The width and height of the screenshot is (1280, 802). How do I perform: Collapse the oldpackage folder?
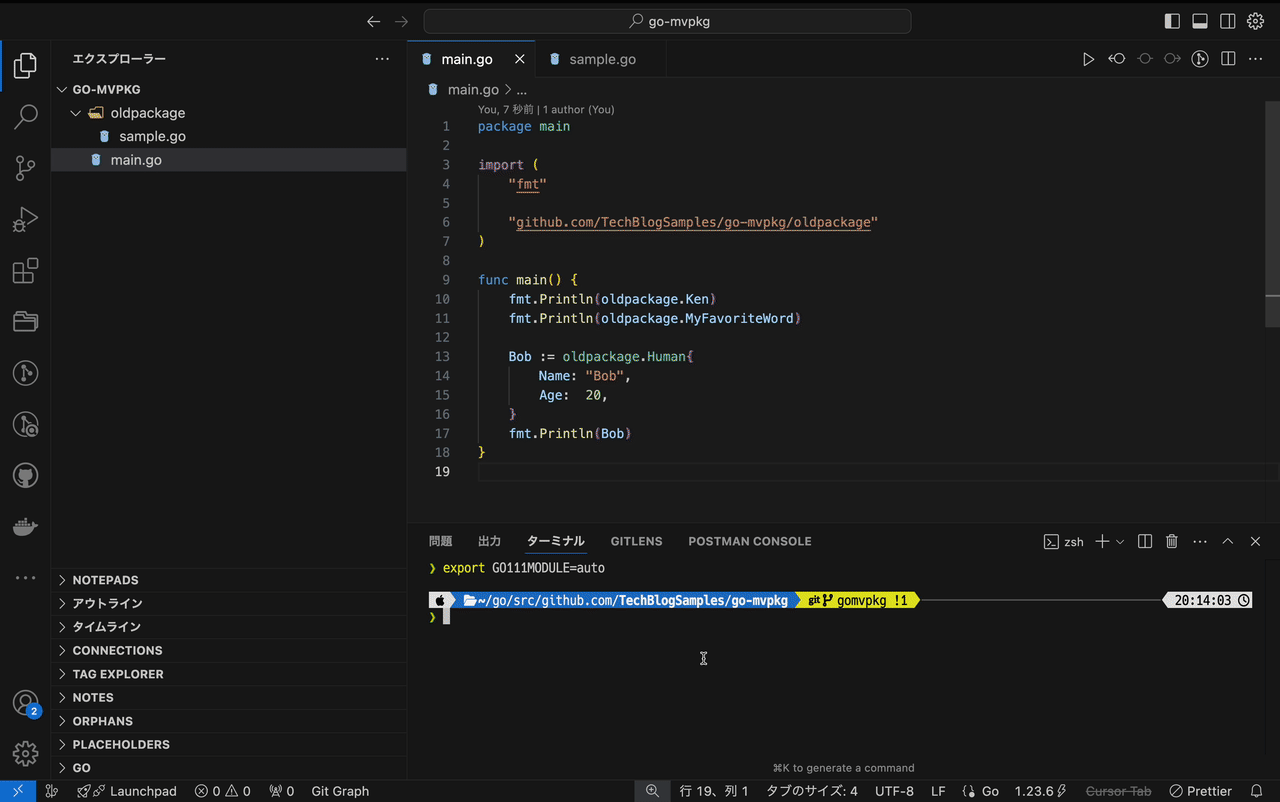click(x=229, y=113)
